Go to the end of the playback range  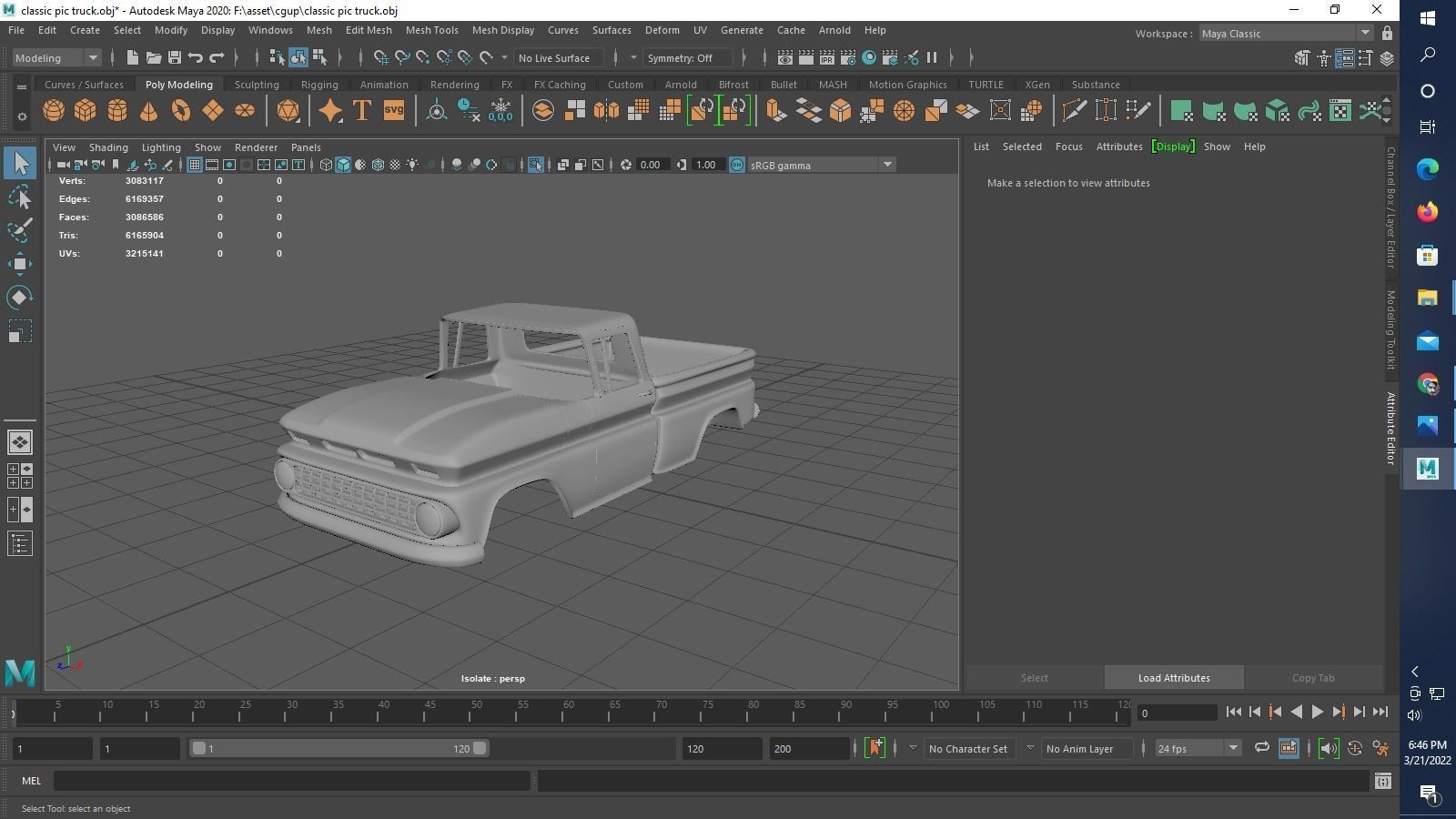(x=1380, y=713)
